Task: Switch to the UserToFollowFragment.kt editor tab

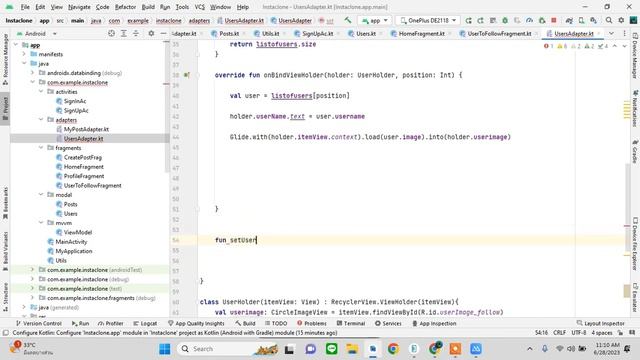Action: tap(499, 33)
